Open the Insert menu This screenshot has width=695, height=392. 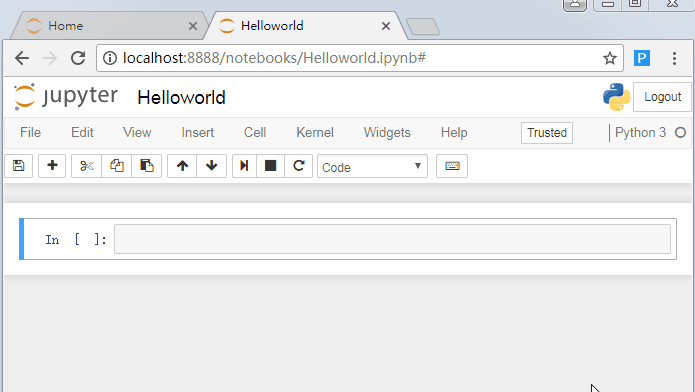[x=198, y=133]
